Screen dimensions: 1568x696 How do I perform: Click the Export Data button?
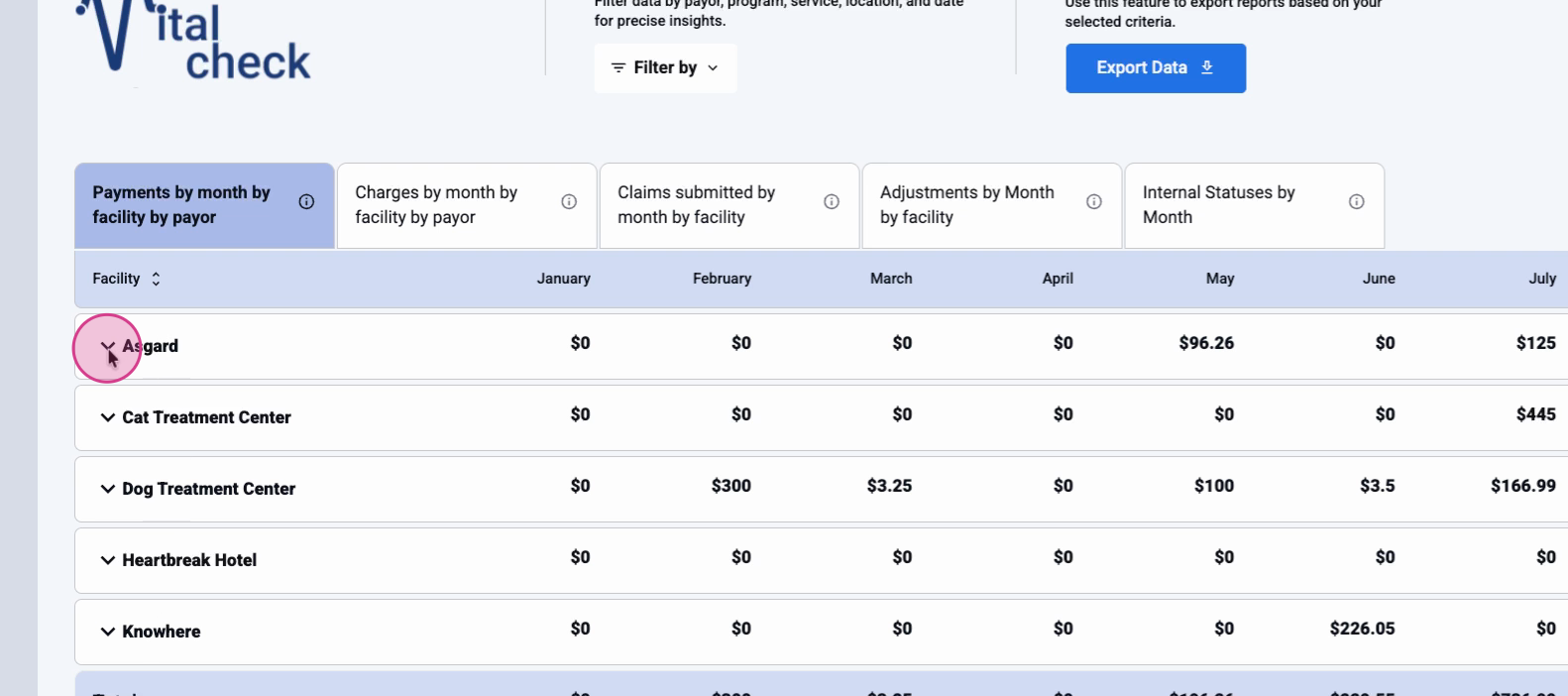(x=1155, y=68)
